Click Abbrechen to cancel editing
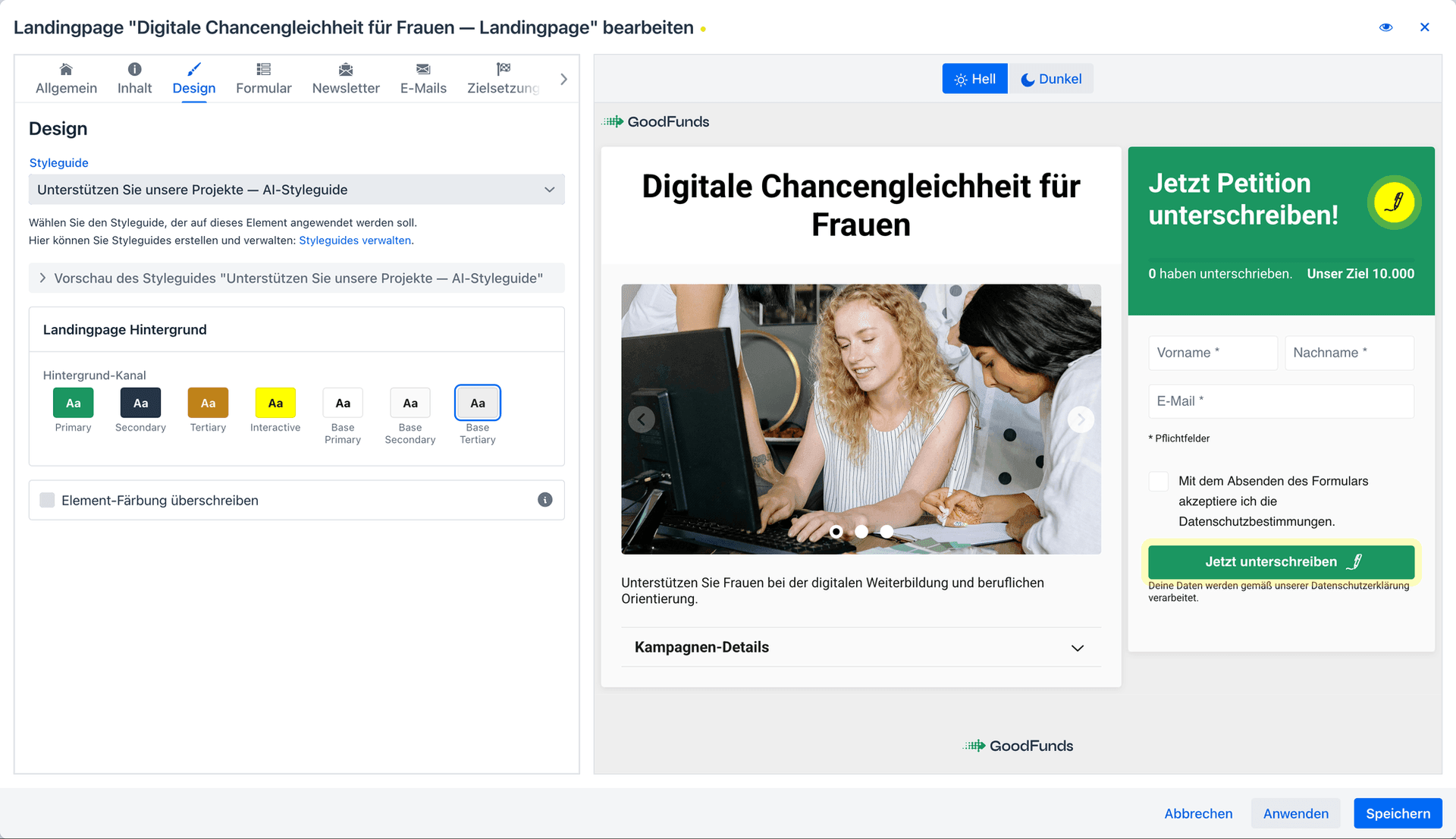Image resolution: width=1456 pixels, height=839 pixels. coord(1198,813)
